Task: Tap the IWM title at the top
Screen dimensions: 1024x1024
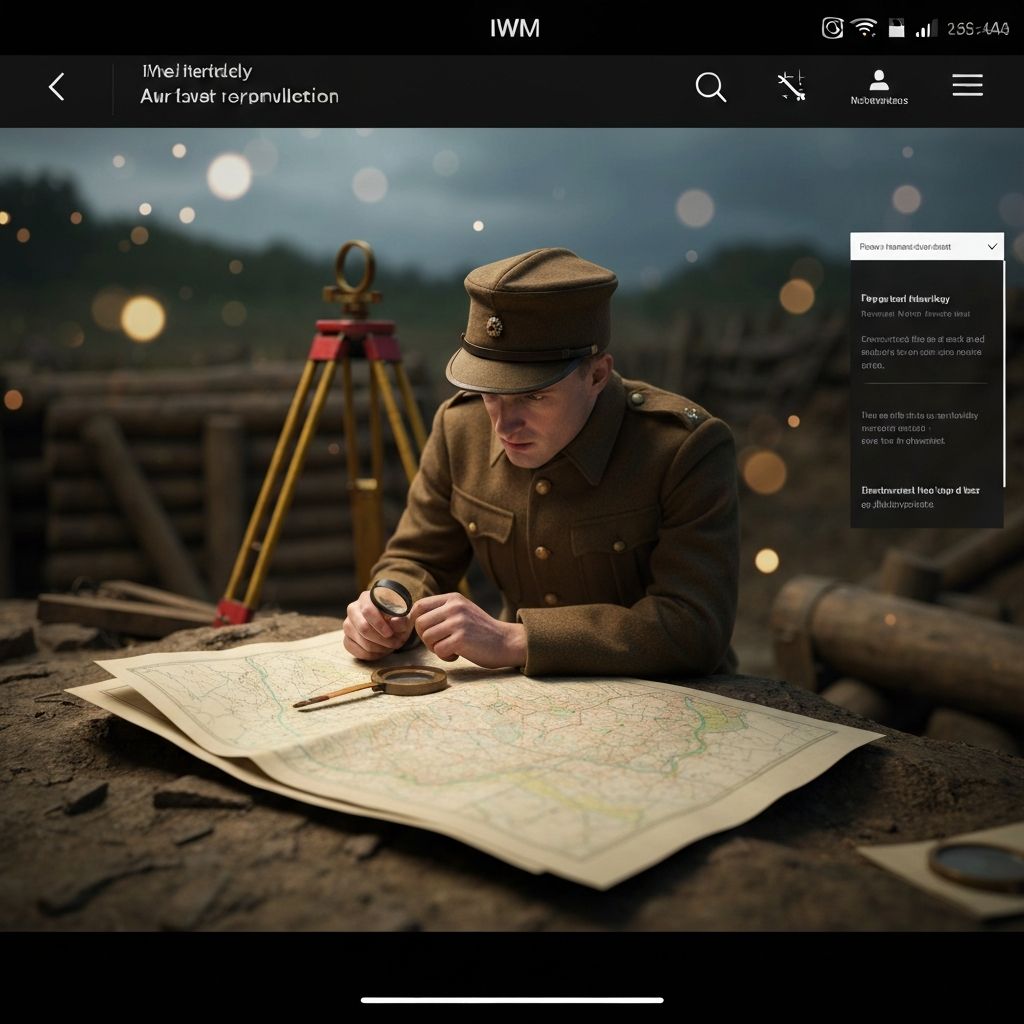Action: (514, 28)
